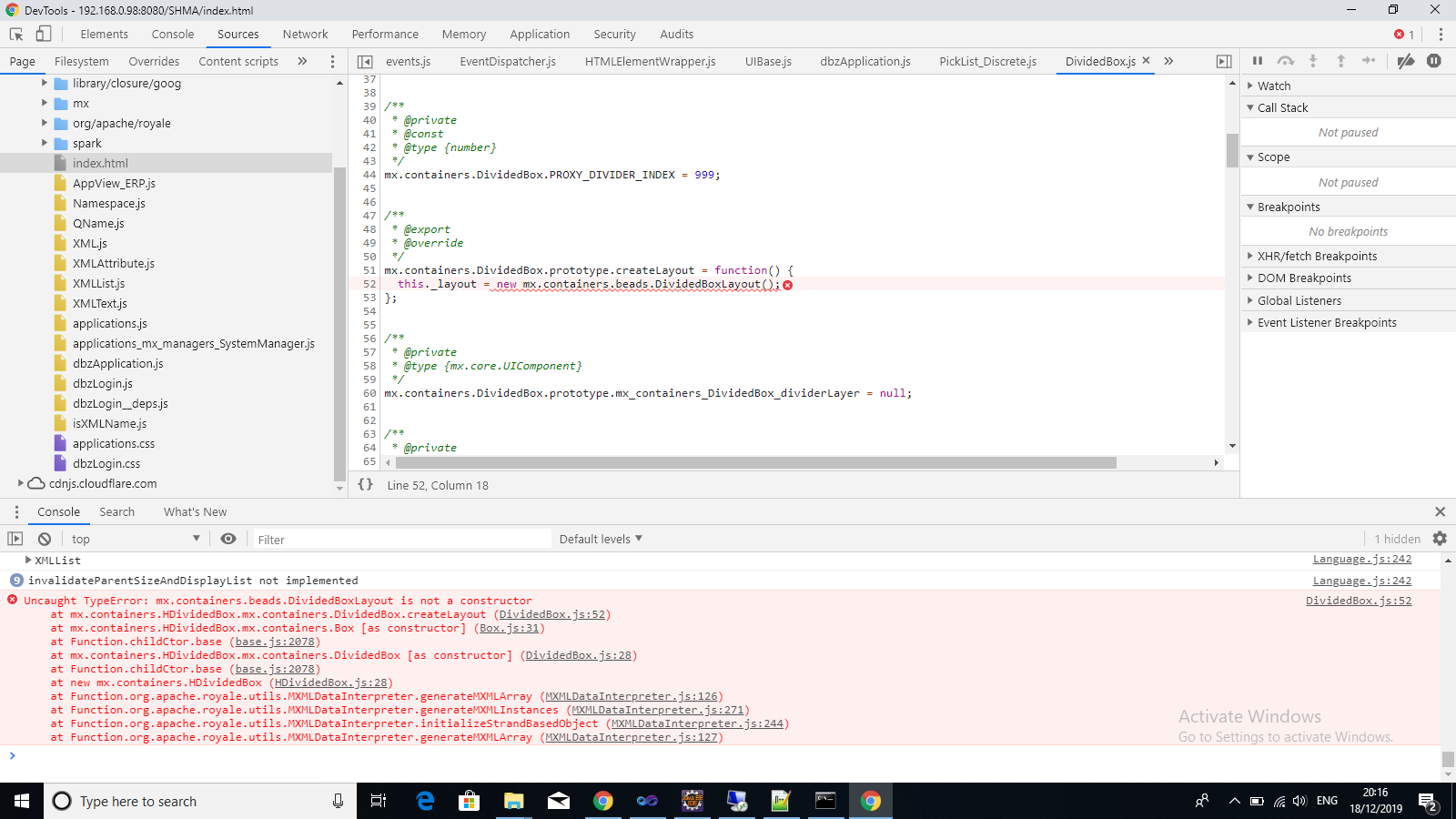Click the Step into next function call icon
Viewport: 1456px width, 819px height.
[x=1313, y=61]
